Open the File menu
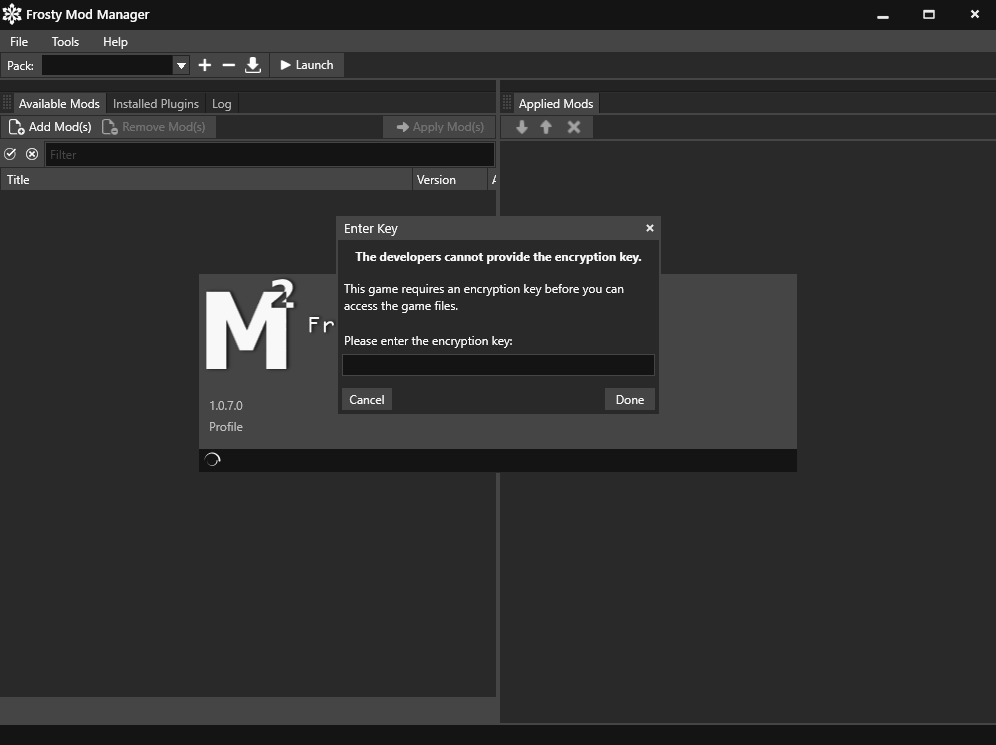The height and width of the screenshot is (745, 996). pos(19,42)
